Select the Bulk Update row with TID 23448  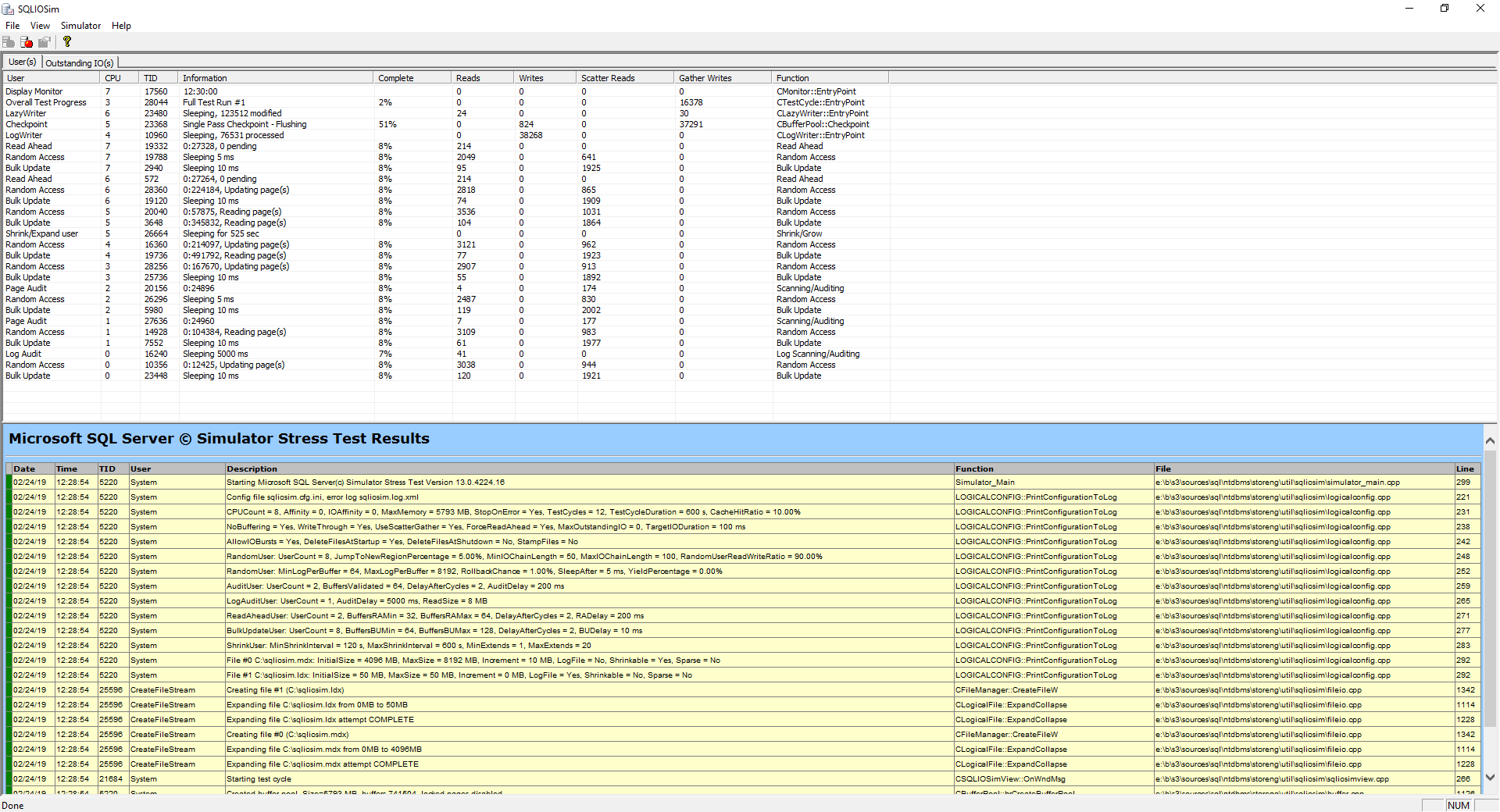[x=445, y=376]
